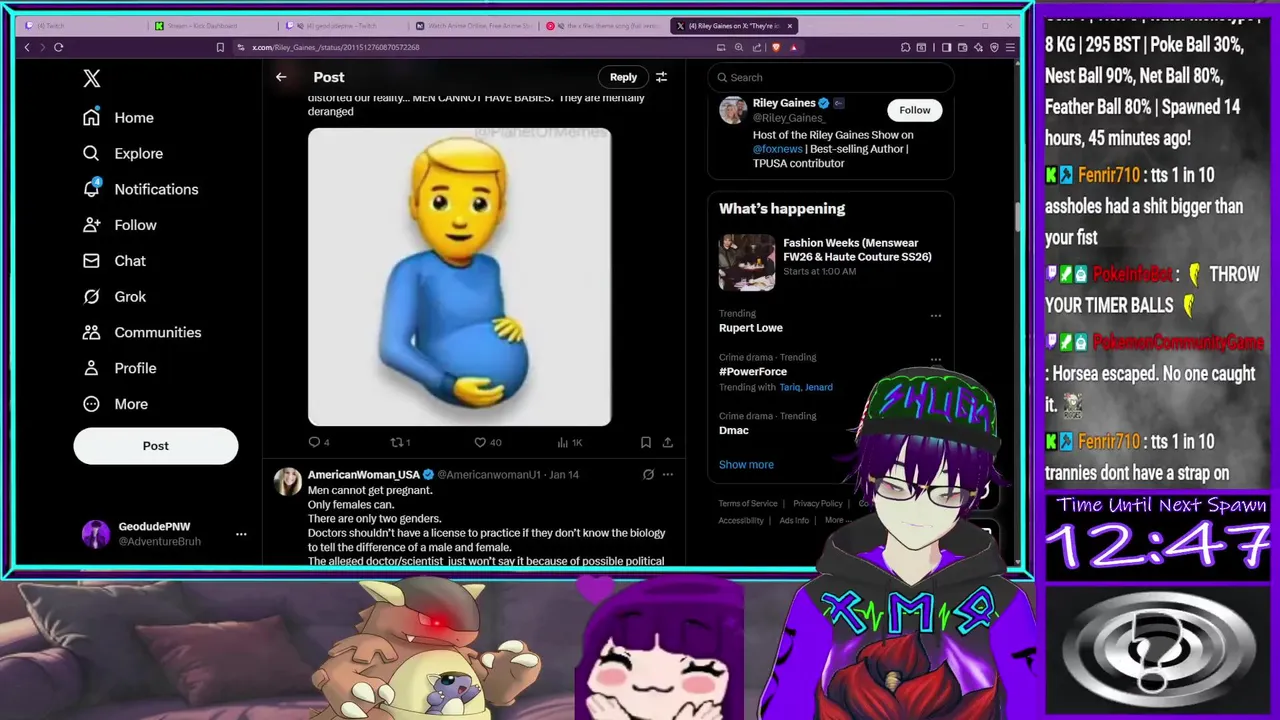Click the Profile person icon
Viewport: 1280px width, 720px height.
[91, 368]
